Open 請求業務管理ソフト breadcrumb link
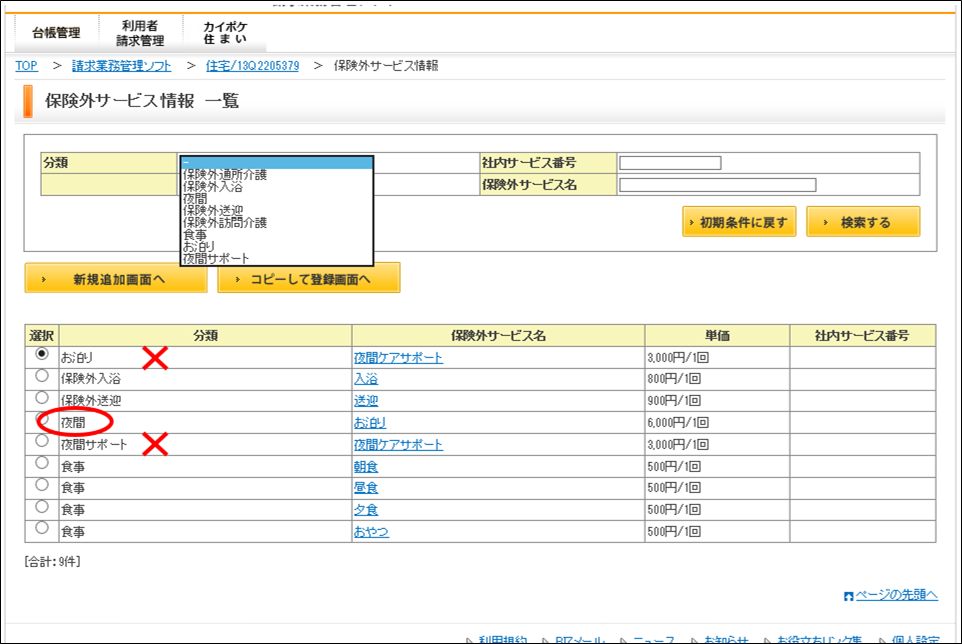The image size is (962, 644). tap(121, 66)
